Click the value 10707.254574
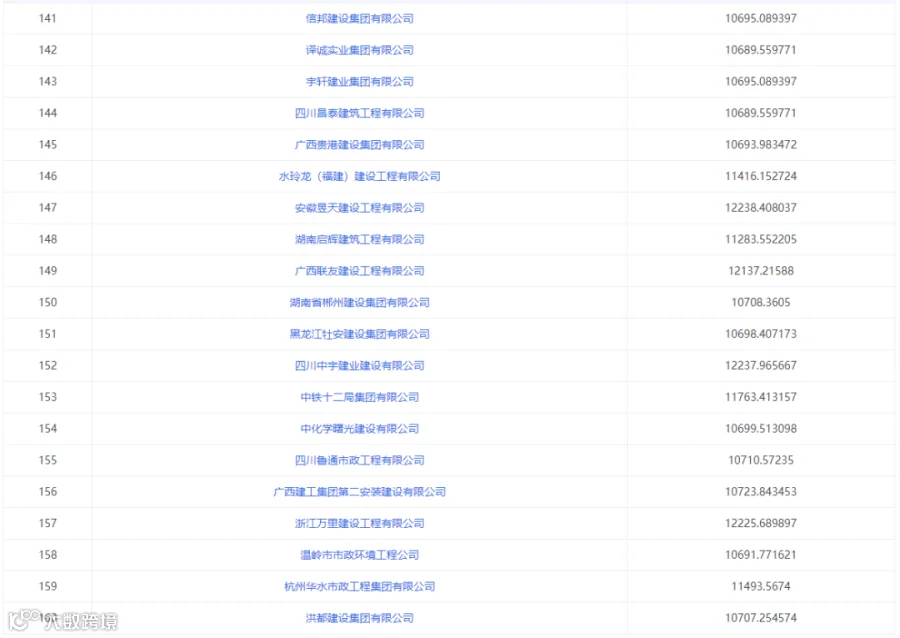Screen dimensions: 900x638 point(761,618)
